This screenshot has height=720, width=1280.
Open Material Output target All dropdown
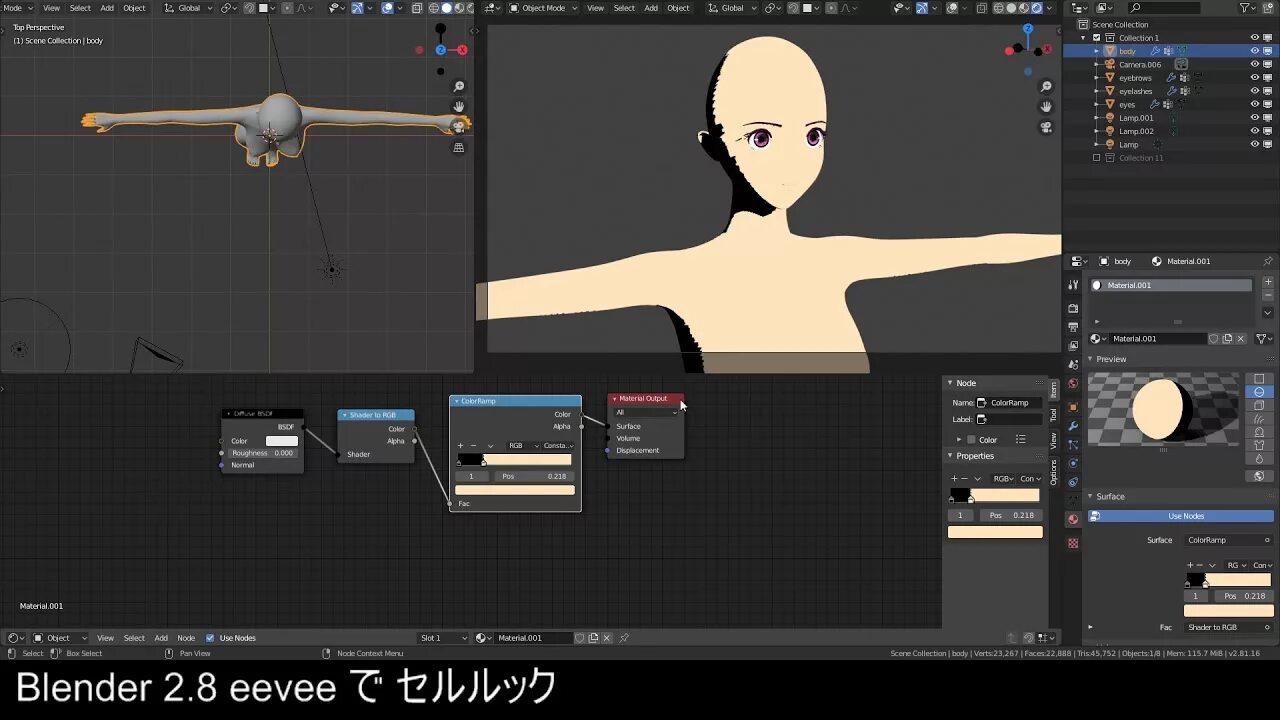[645, 412]
